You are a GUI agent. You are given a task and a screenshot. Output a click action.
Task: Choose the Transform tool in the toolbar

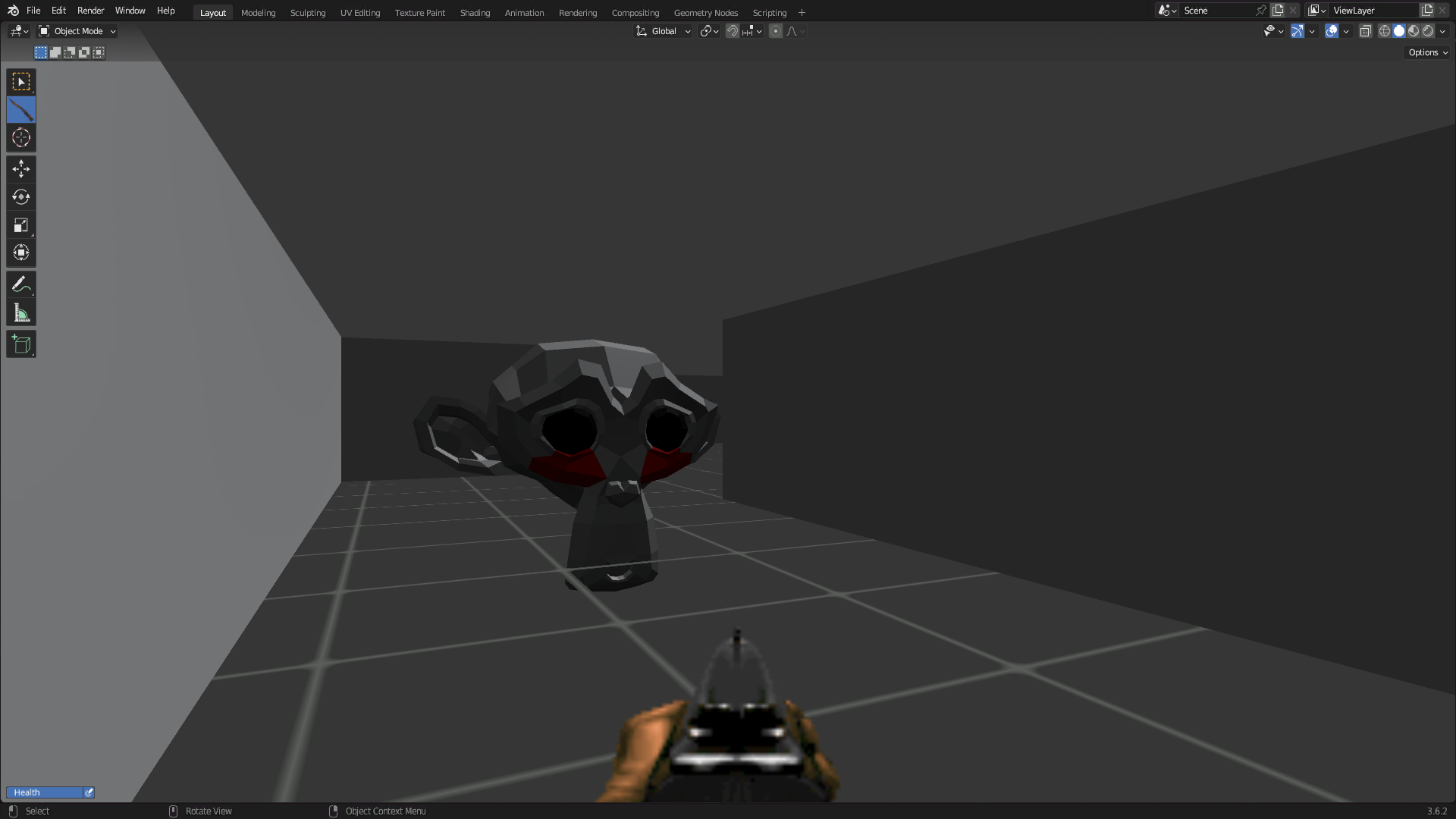coord(21,253)
